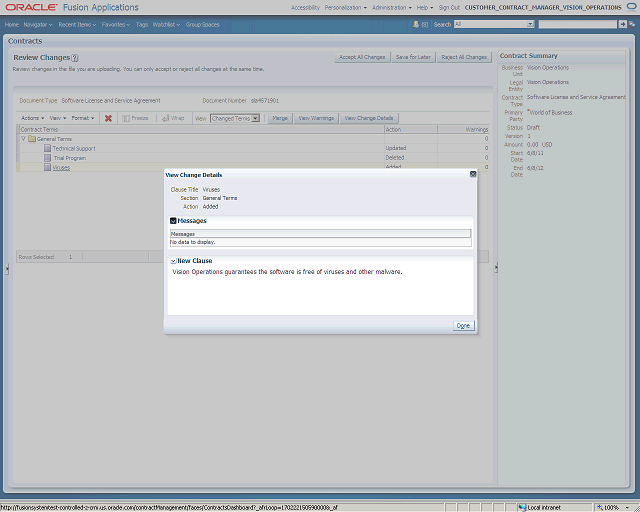This screenshot has width=640, height=512.
Task: Click the Oracle Fusion Applications logo
Action: click(72, 7)
